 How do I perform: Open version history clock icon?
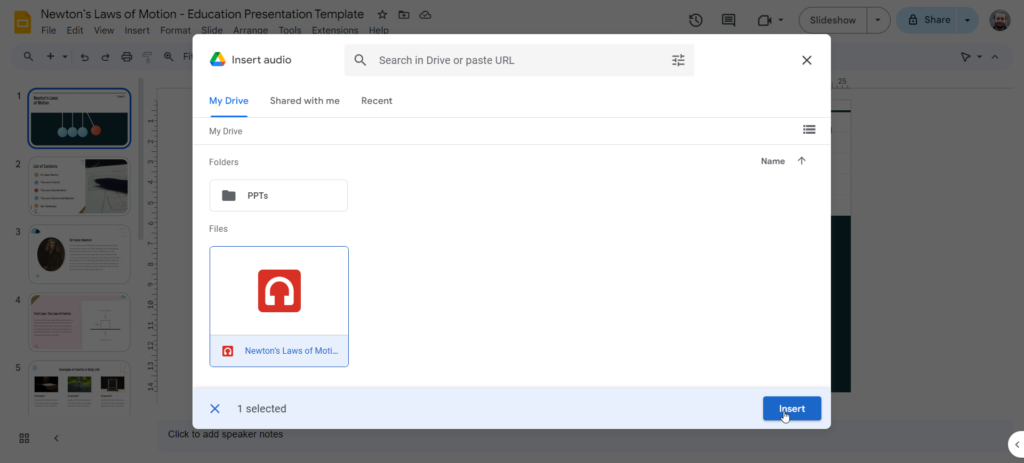[x=696, y=20]
